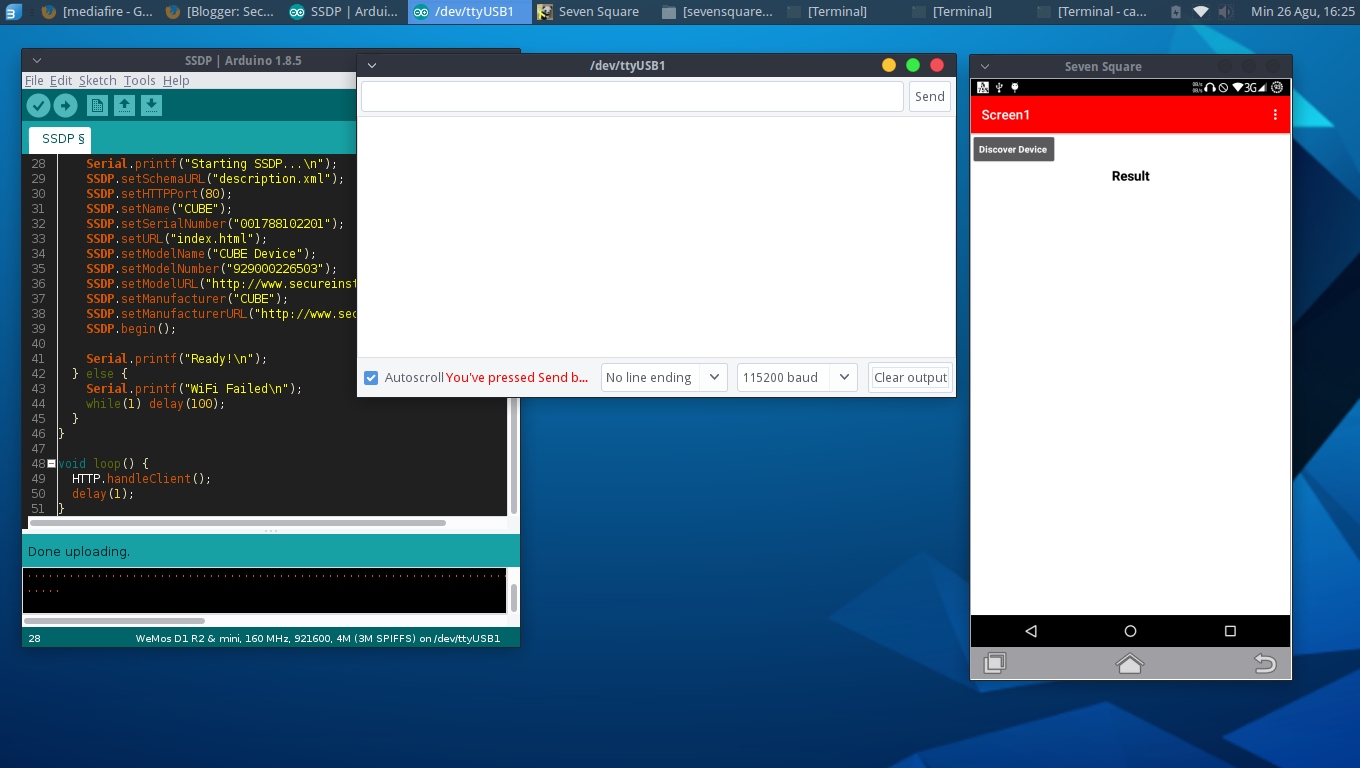Screen dimensions: 1360x768
Task: Open the Tools menu in Arduino IDE
Action: tap(139, 80)
